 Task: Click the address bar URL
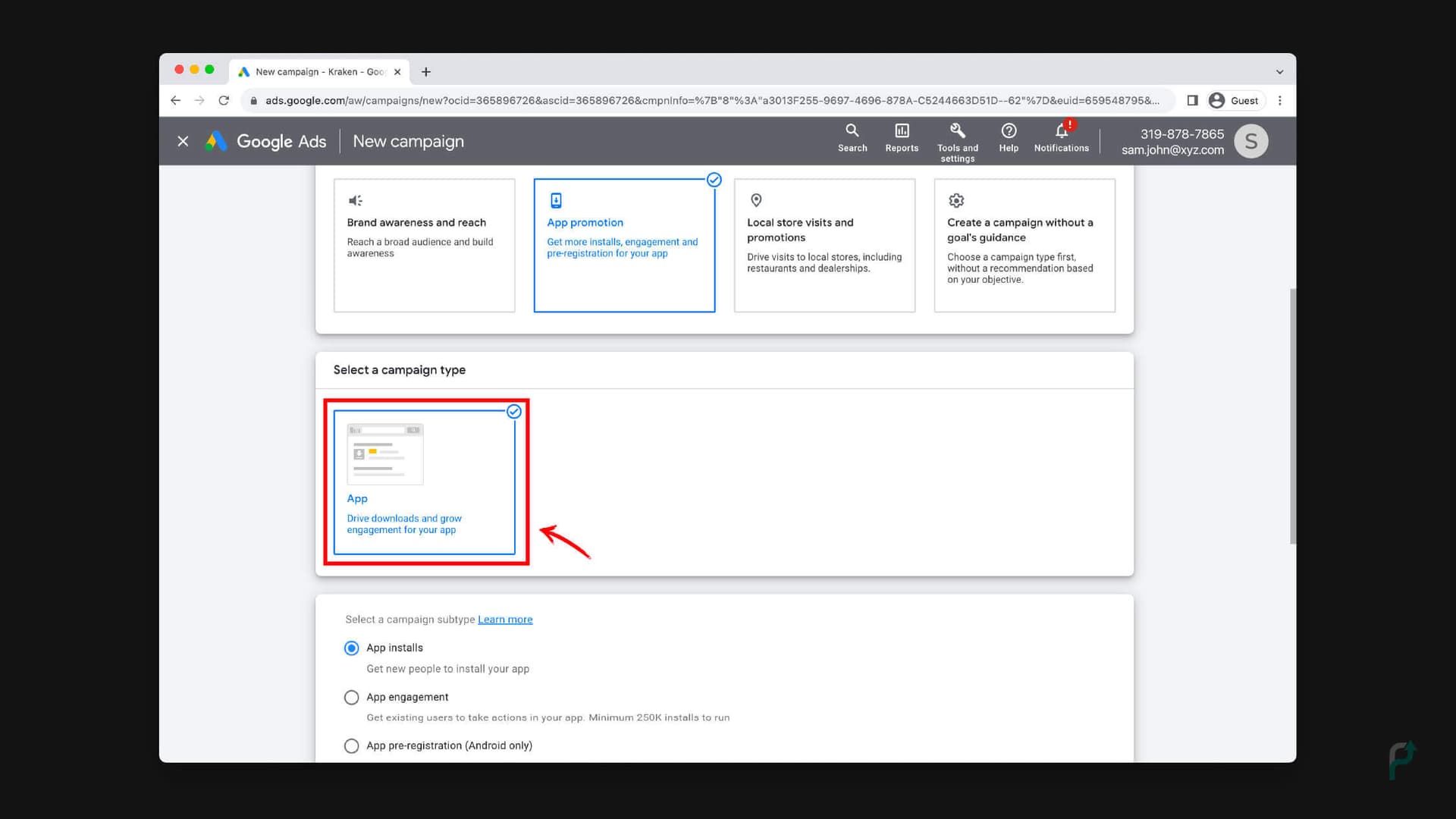tap(712, 100)
